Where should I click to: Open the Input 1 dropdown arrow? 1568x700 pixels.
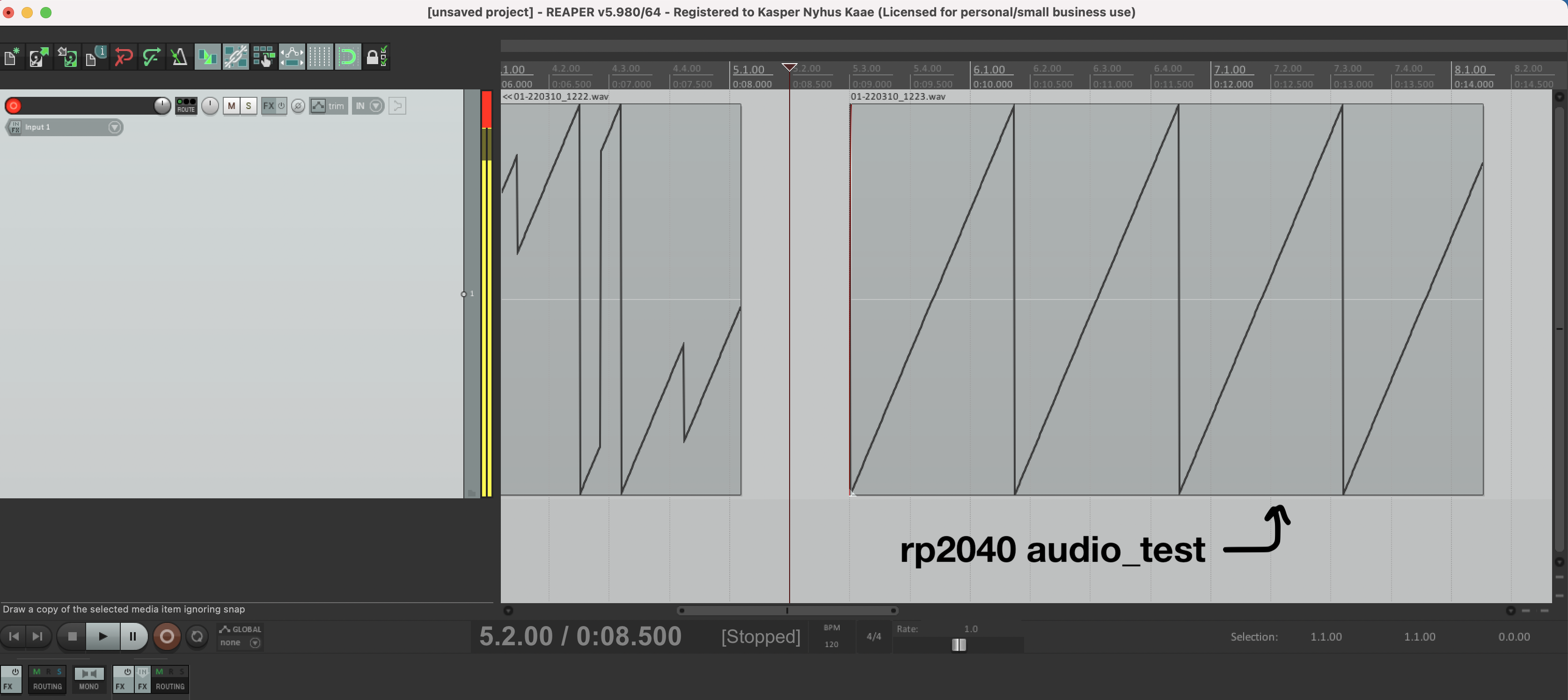114,127
